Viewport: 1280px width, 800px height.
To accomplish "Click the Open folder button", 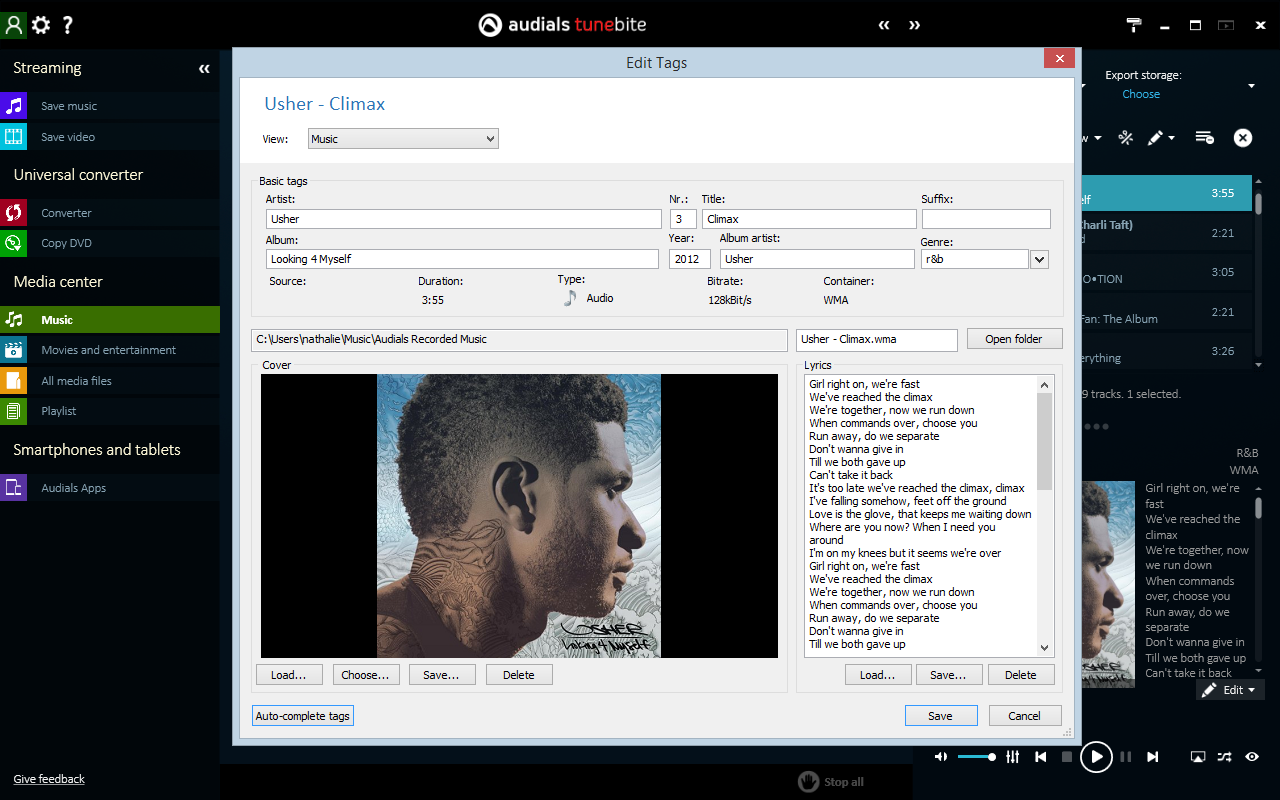I will tap(1014, 339).
